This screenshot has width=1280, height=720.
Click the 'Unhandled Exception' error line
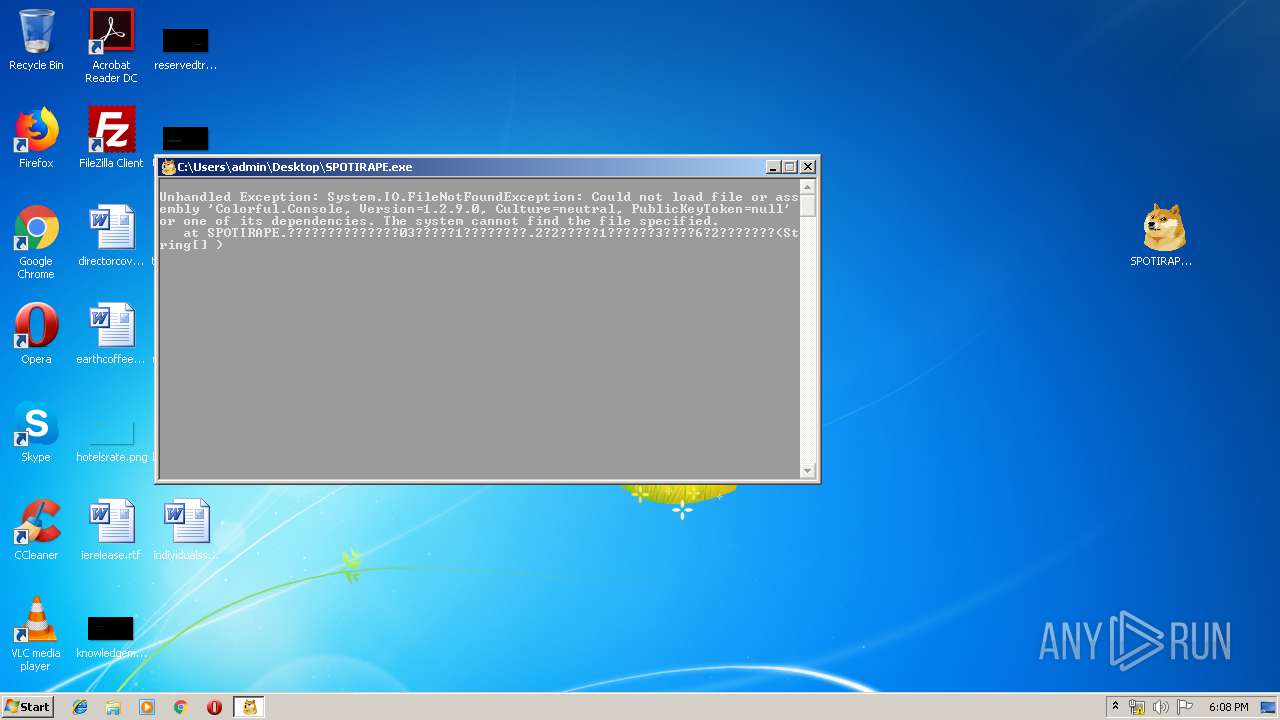pos(479,197)
